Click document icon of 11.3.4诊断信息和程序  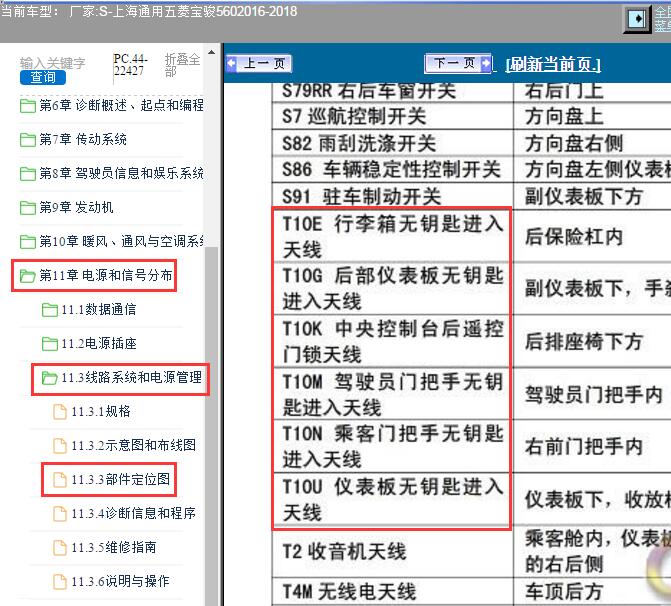(x=60, y=514)
